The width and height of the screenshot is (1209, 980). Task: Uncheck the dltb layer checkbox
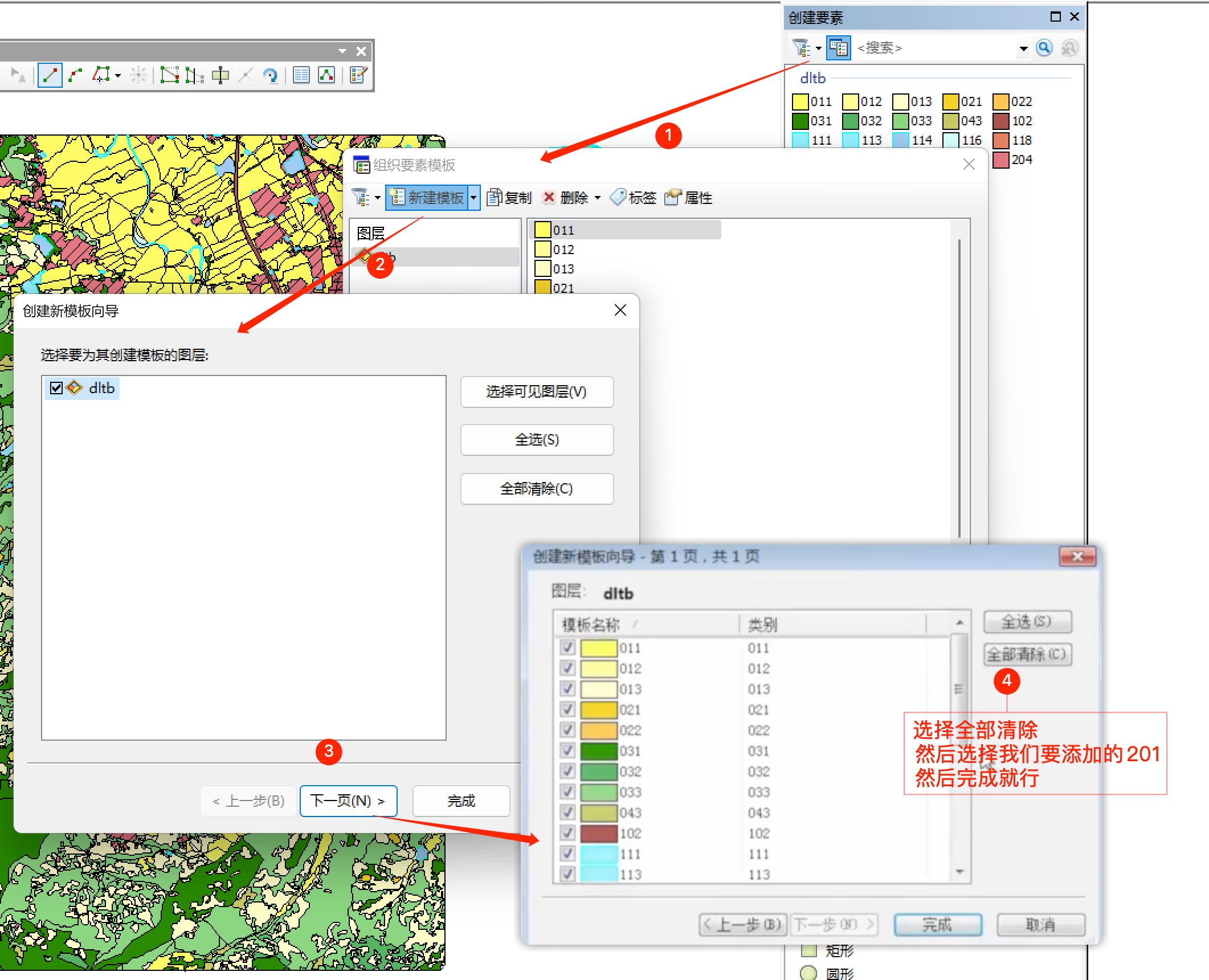tap(56, 389)
